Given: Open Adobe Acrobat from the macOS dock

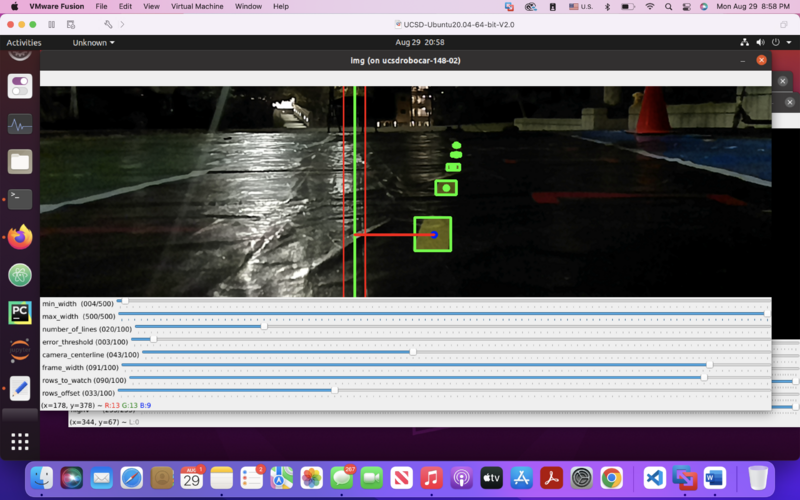Looking at the screenshot, I should [552, 478].
